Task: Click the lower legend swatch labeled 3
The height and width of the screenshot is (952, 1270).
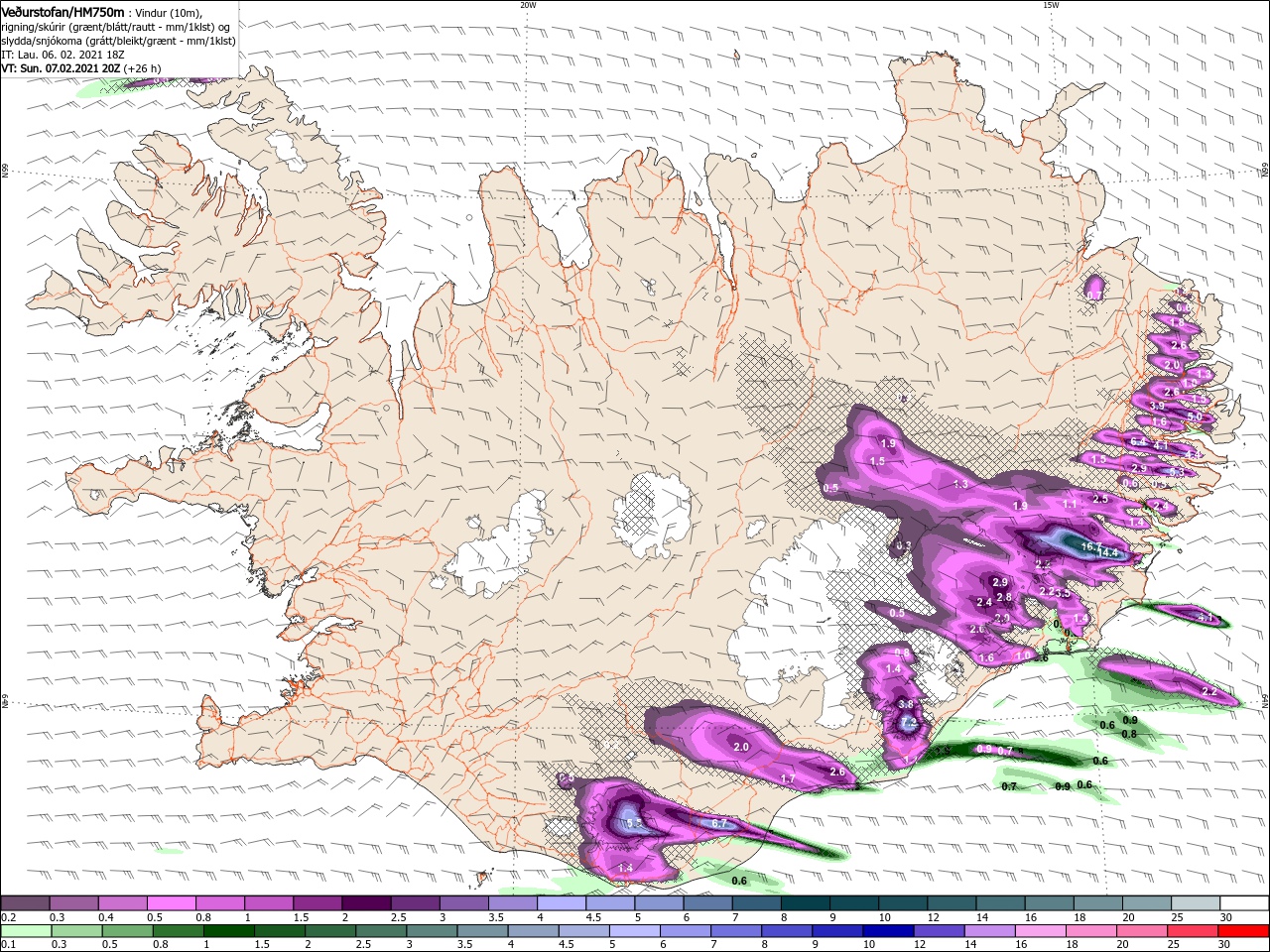Action: pyautogui.click(x=432, y=931)
